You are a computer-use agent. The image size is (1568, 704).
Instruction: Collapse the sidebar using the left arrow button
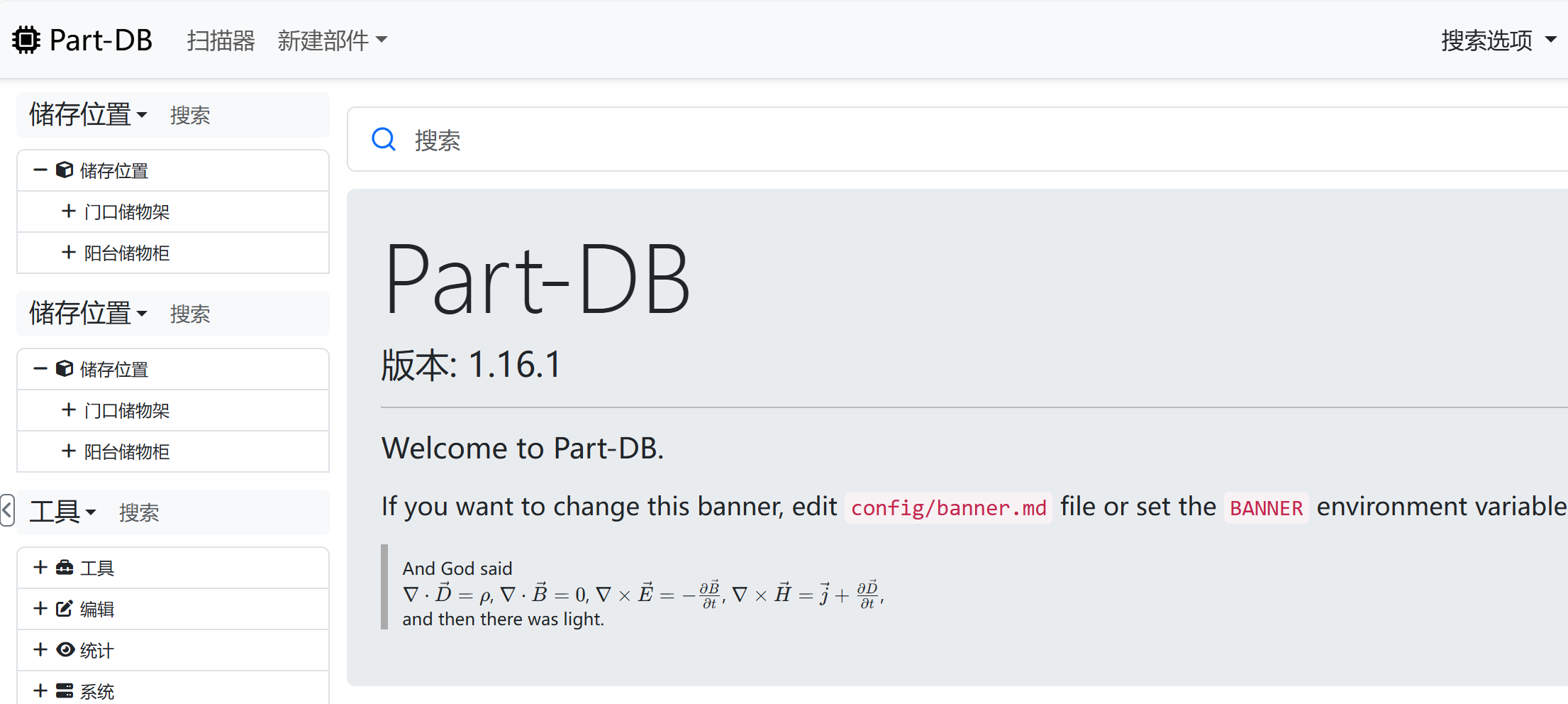pos(7,510)
